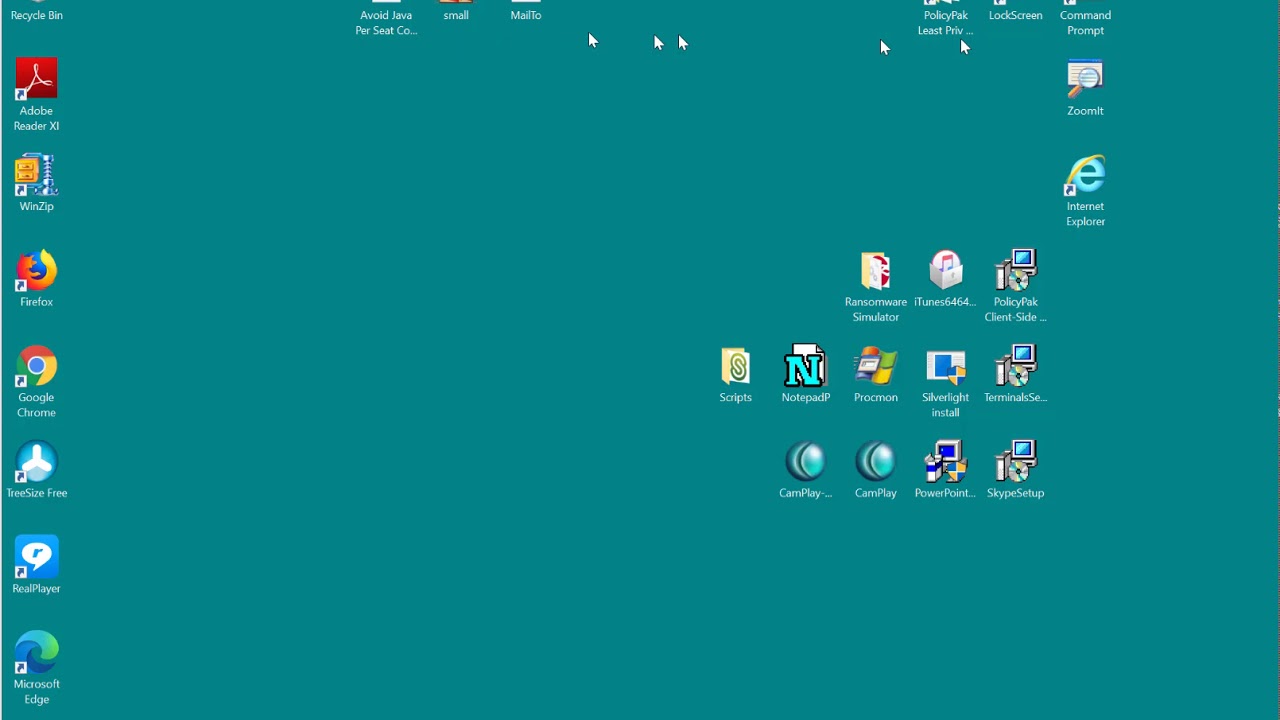Select the NotepadP desktop icon

805,367
